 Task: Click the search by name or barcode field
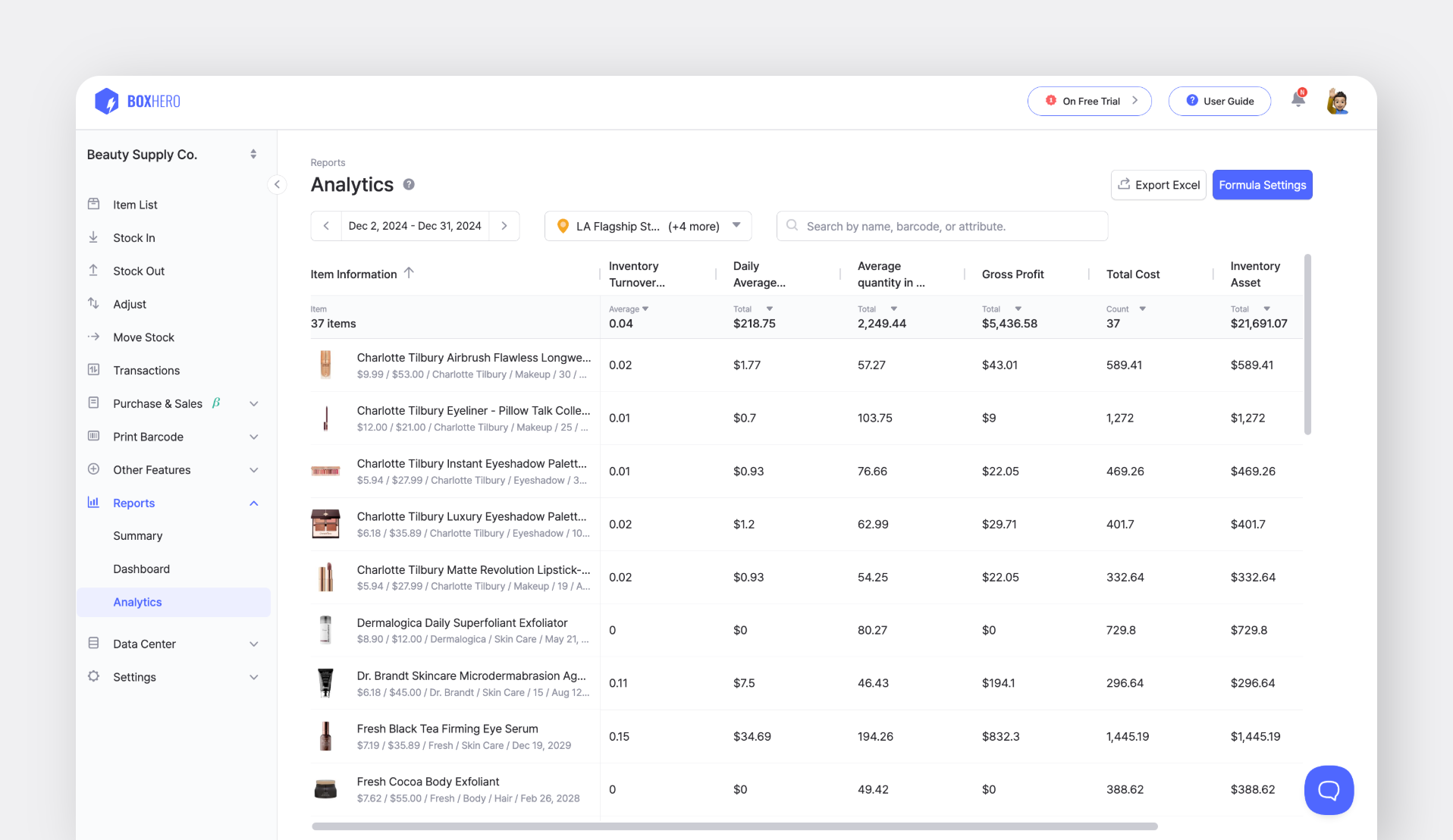(x=941, y=225)
